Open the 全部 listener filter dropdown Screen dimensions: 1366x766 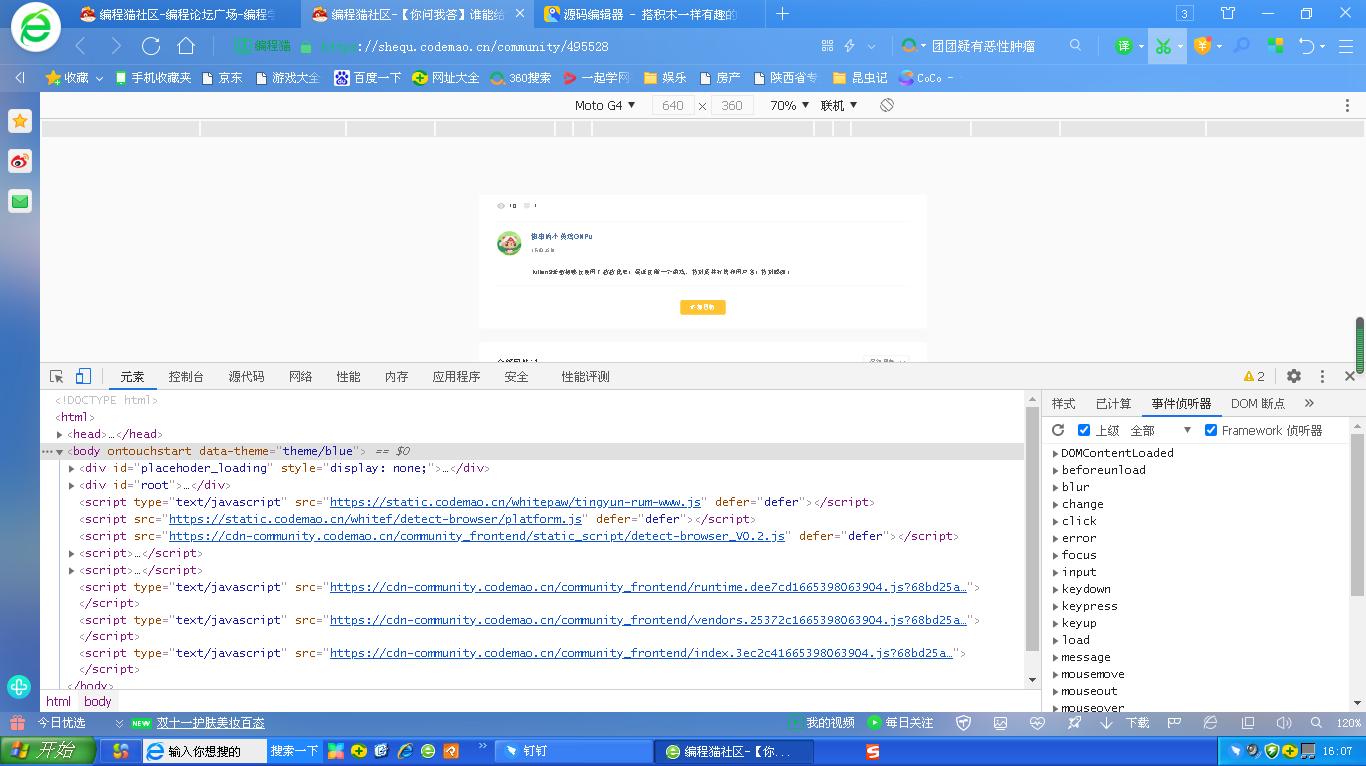[1161, 430]
